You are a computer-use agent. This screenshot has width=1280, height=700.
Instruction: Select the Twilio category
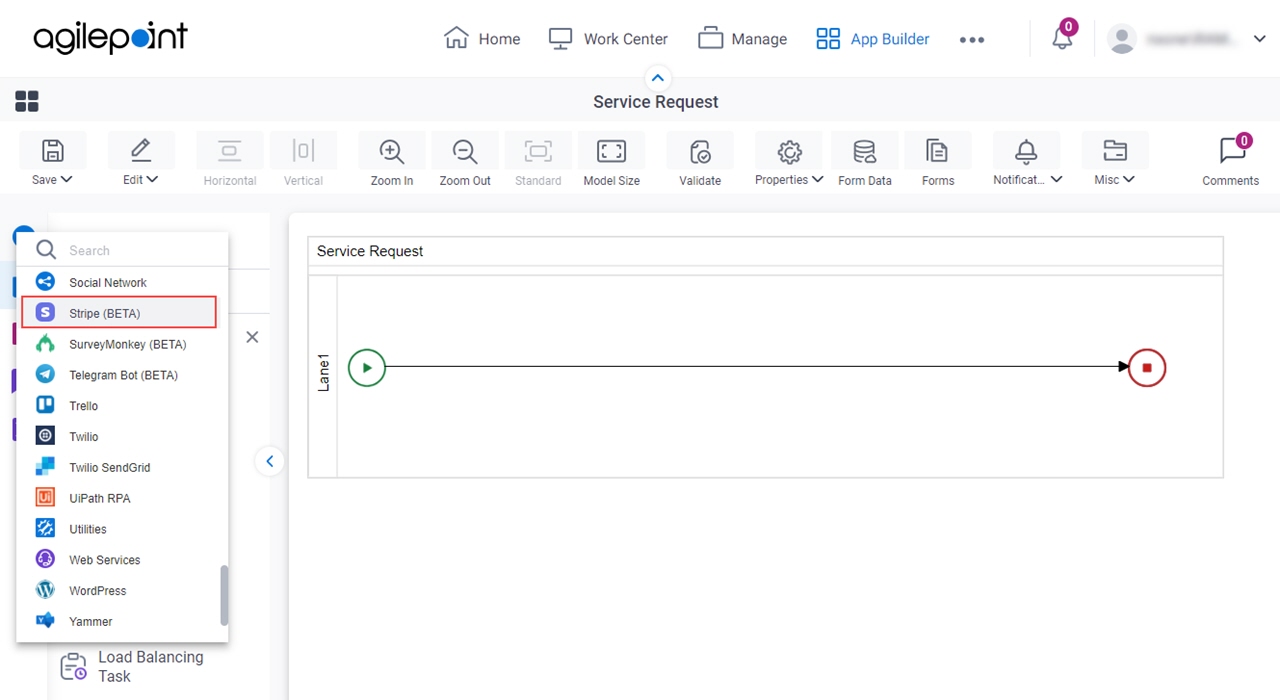(122, 436)
